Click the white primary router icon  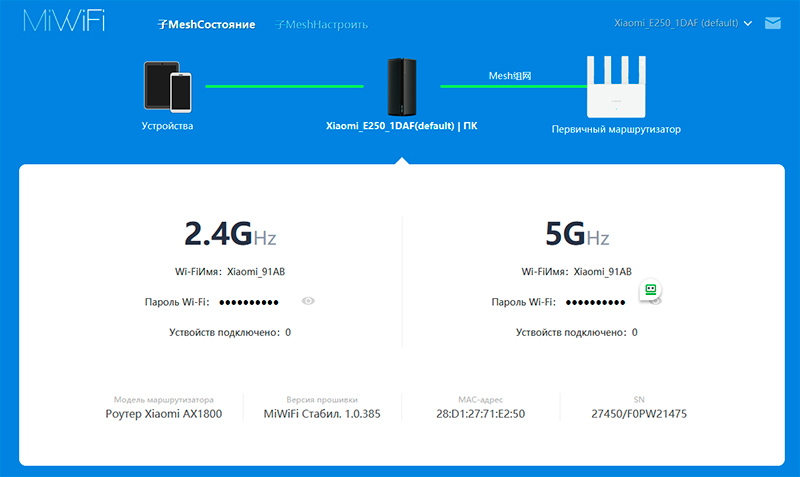pyautogui.click(x=622, y=86)
